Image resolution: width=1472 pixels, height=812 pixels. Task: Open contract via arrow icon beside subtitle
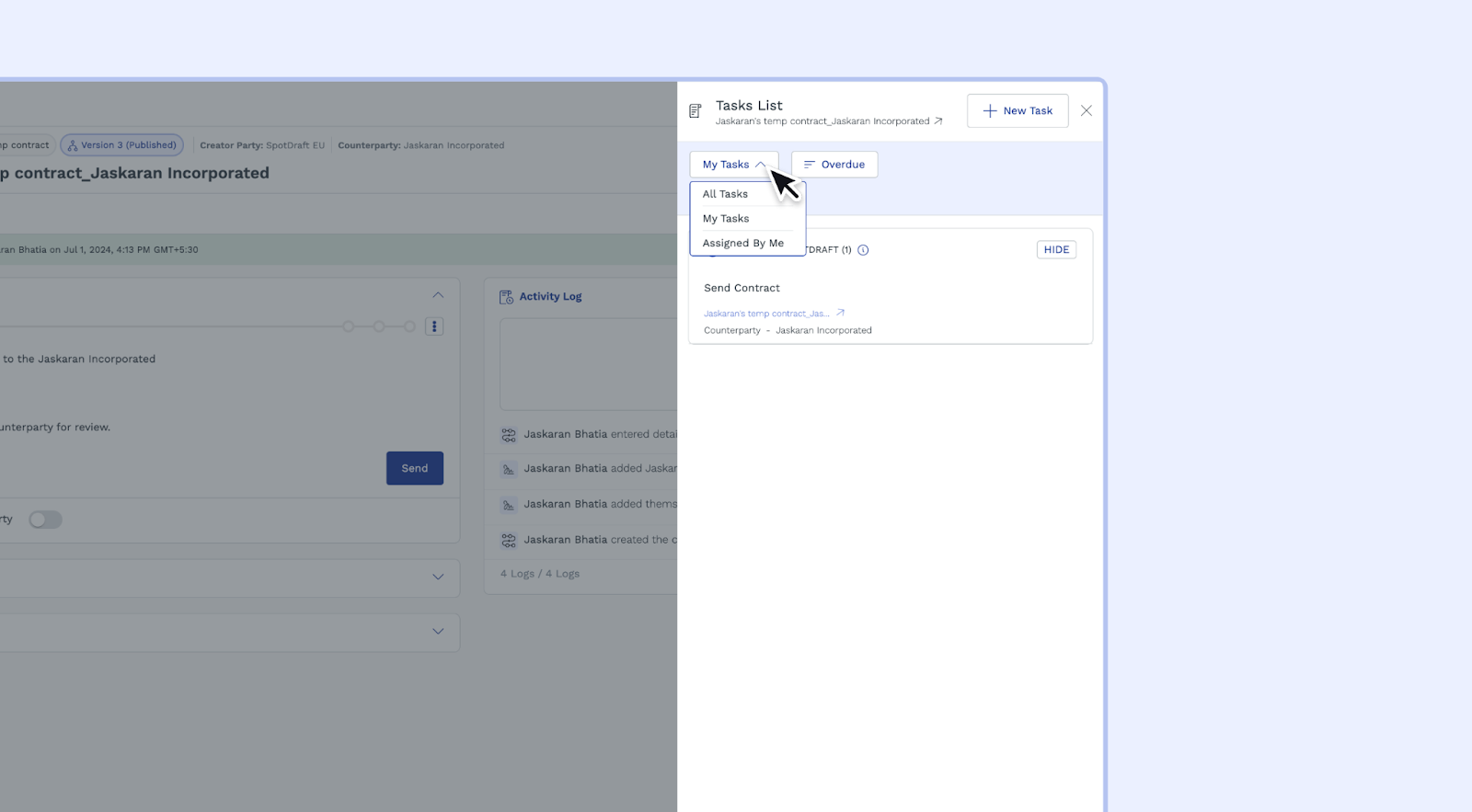point(938,121)
